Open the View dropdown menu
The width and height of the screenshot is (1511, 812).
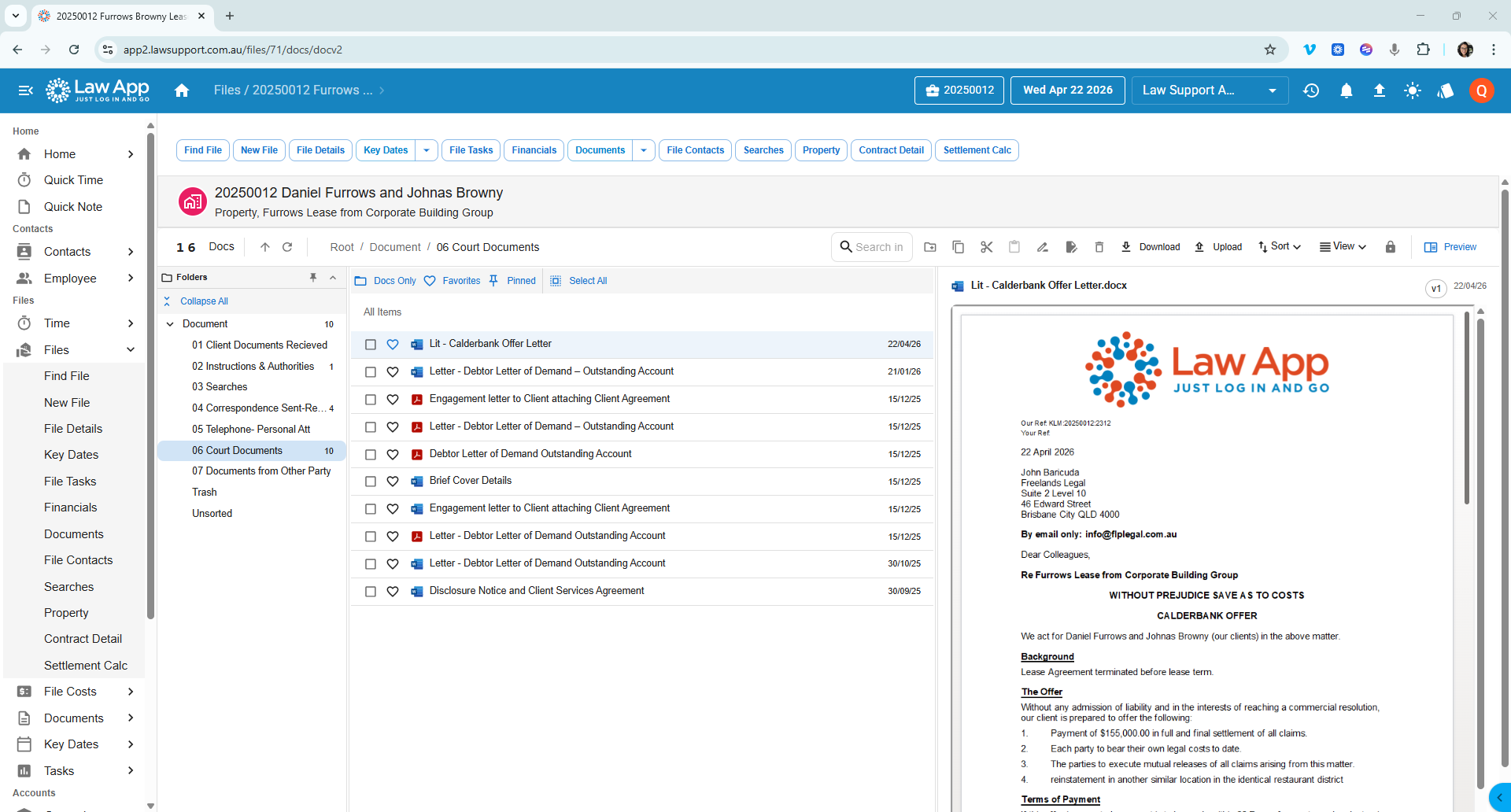tap(1342, 246)
